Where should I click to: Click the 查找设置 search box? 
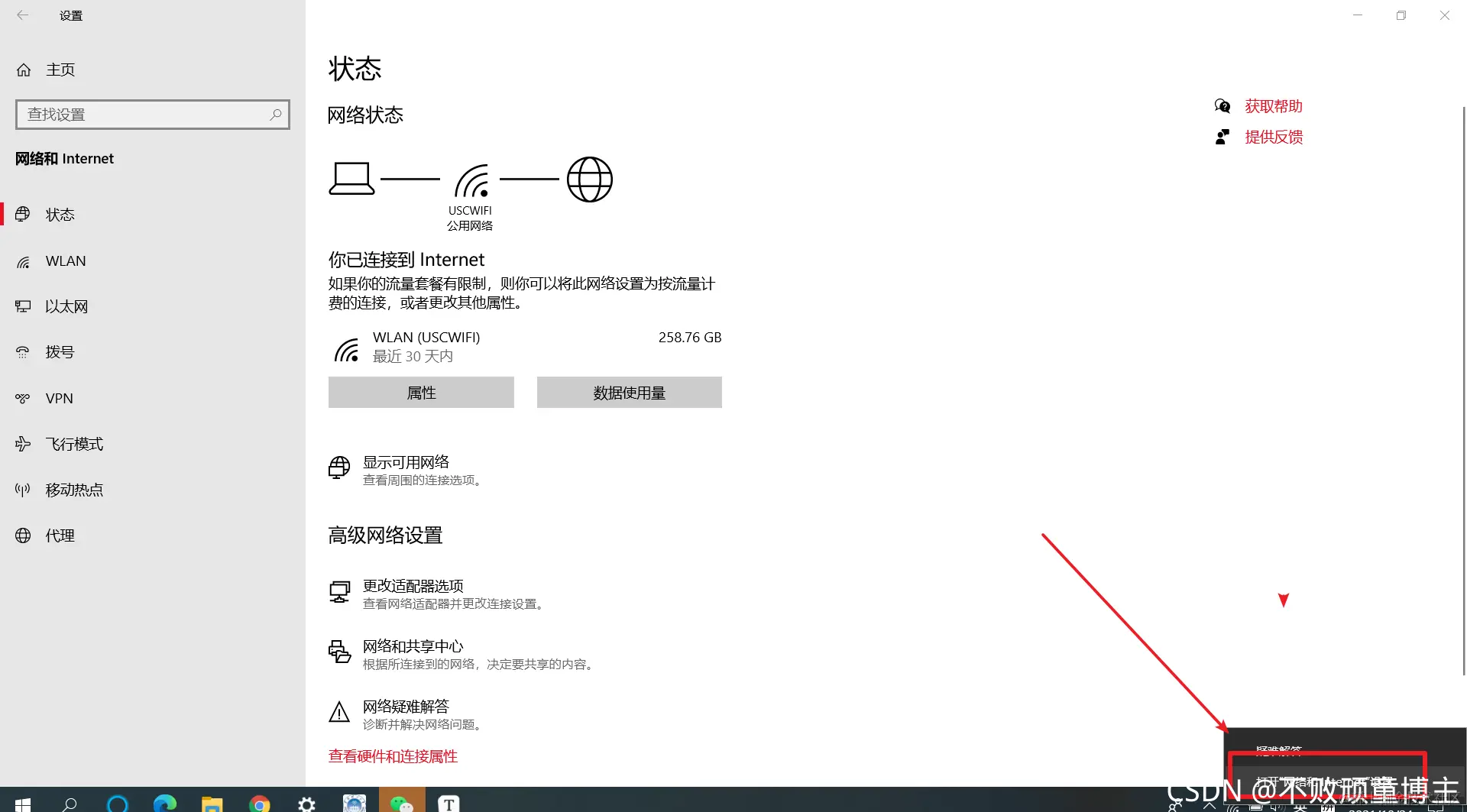[152, 114]
